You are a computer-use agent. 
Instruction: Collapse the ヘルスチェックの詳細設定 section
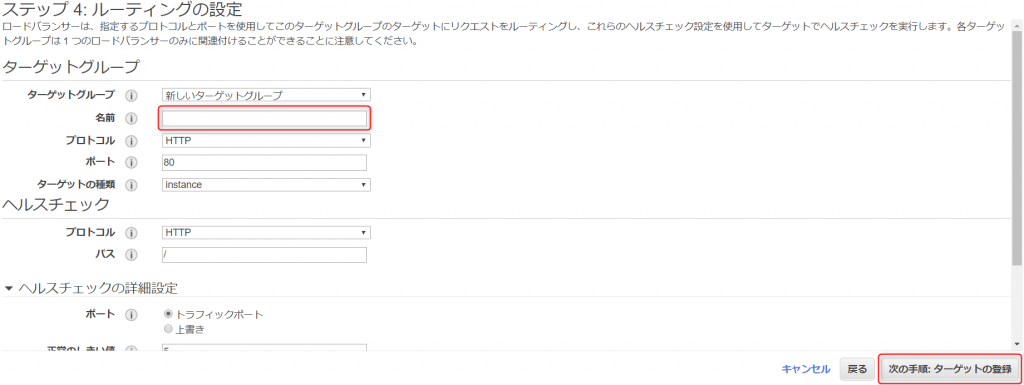click(8, 288)
